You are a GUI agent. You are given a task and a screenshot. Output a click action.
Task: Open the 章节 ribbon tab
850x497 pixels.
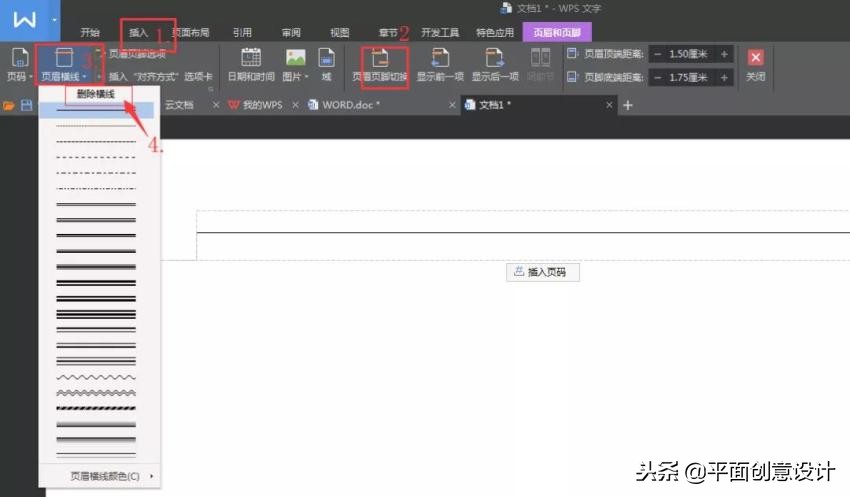(388, 33)
